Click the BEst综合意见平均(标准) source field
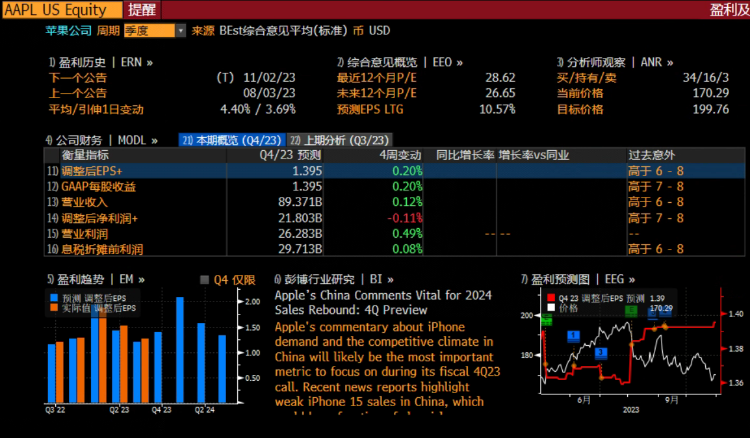750x438 pixels. [283, 31]
